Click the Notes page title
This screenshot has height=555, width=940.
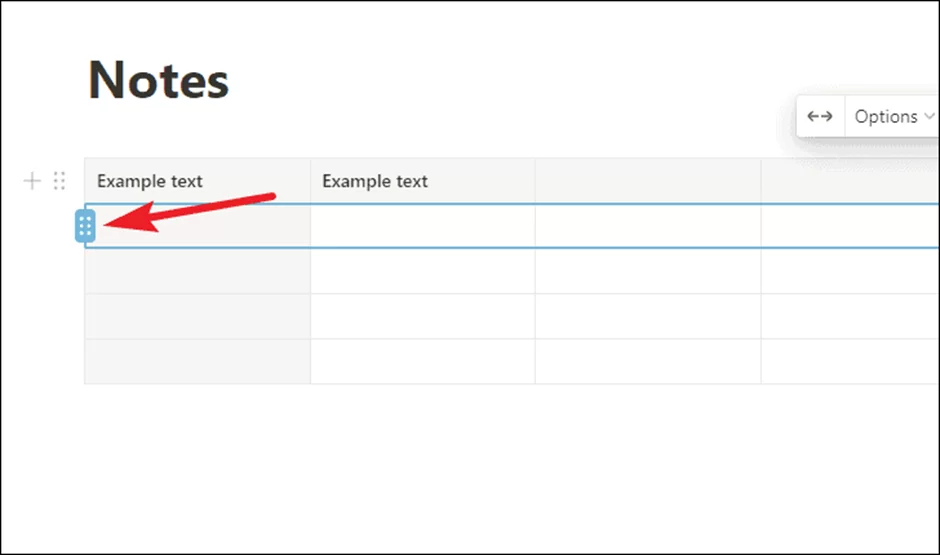click(x=158, y=80)
